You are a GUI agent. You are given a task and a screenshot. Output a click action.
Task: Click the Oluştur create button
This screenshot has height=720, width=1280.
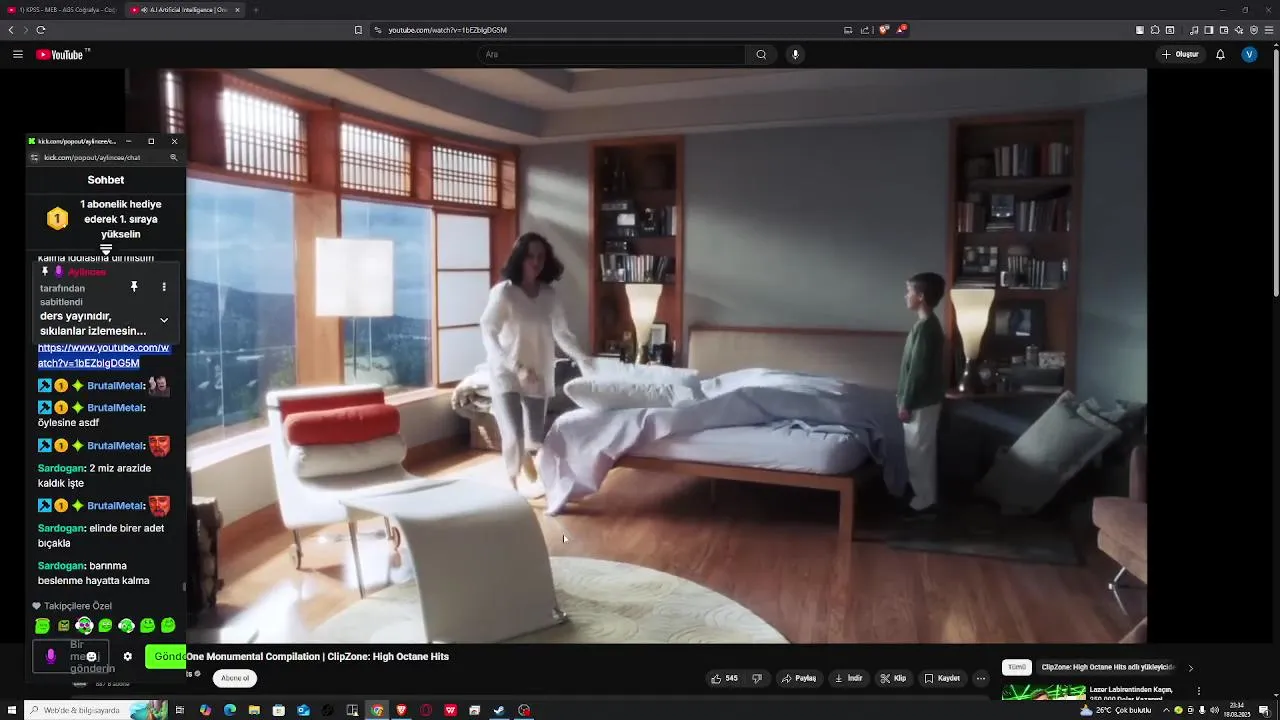coord(1180,54)
